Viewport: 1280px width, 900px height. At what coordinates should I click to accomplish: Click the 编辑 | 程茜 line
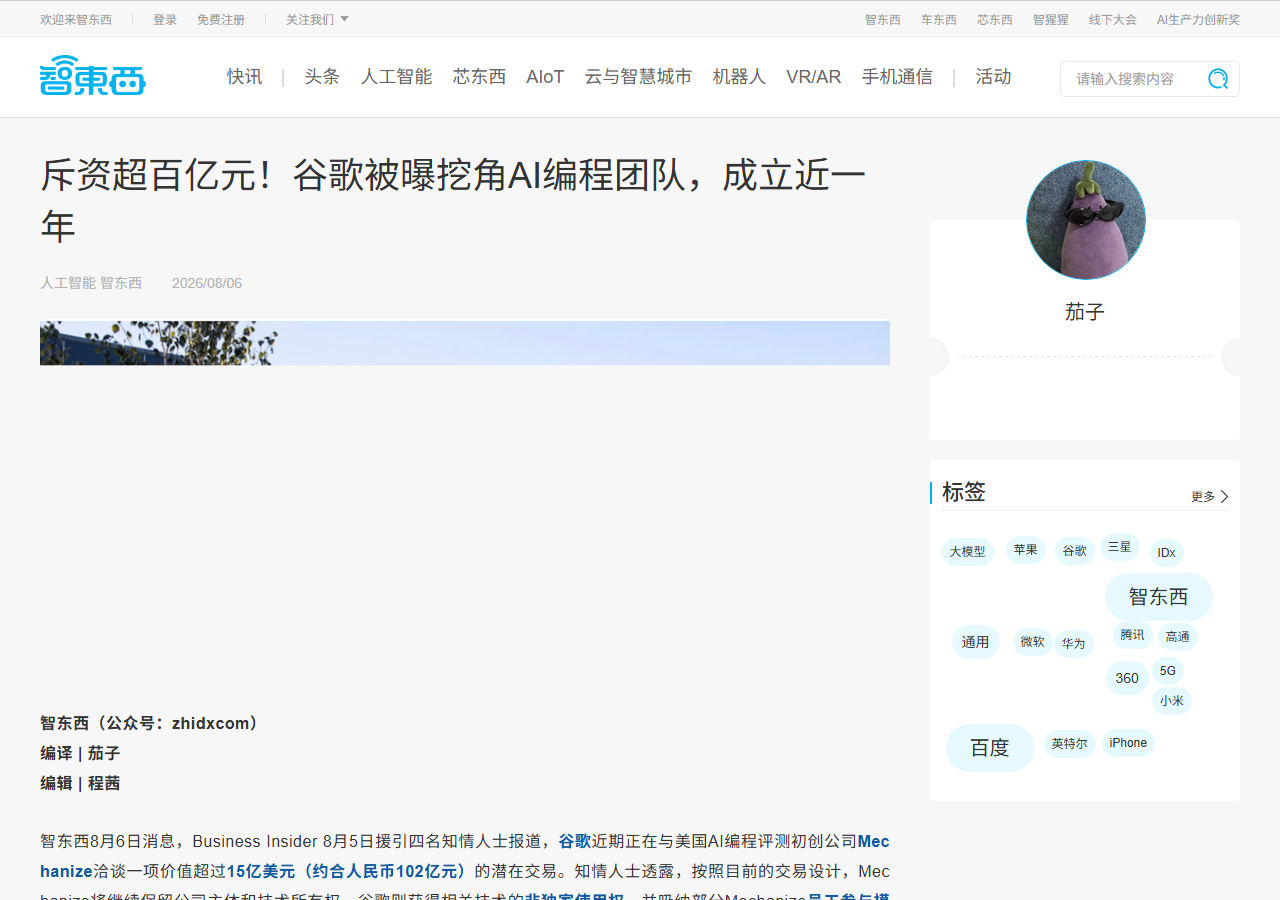coord(80,783)
